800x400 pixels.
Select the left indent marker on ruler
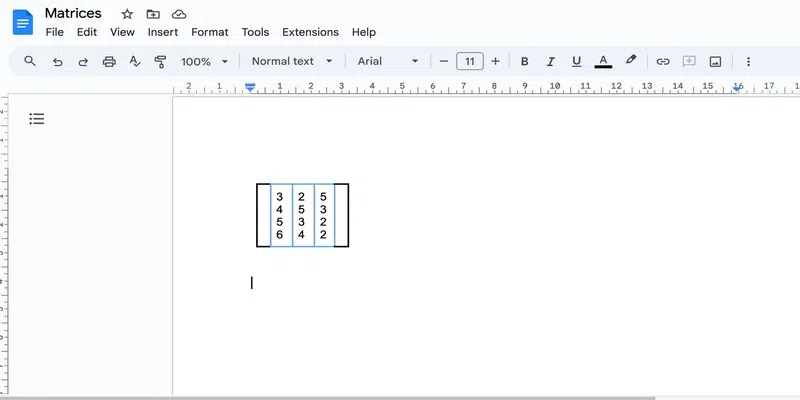point(250,88)
